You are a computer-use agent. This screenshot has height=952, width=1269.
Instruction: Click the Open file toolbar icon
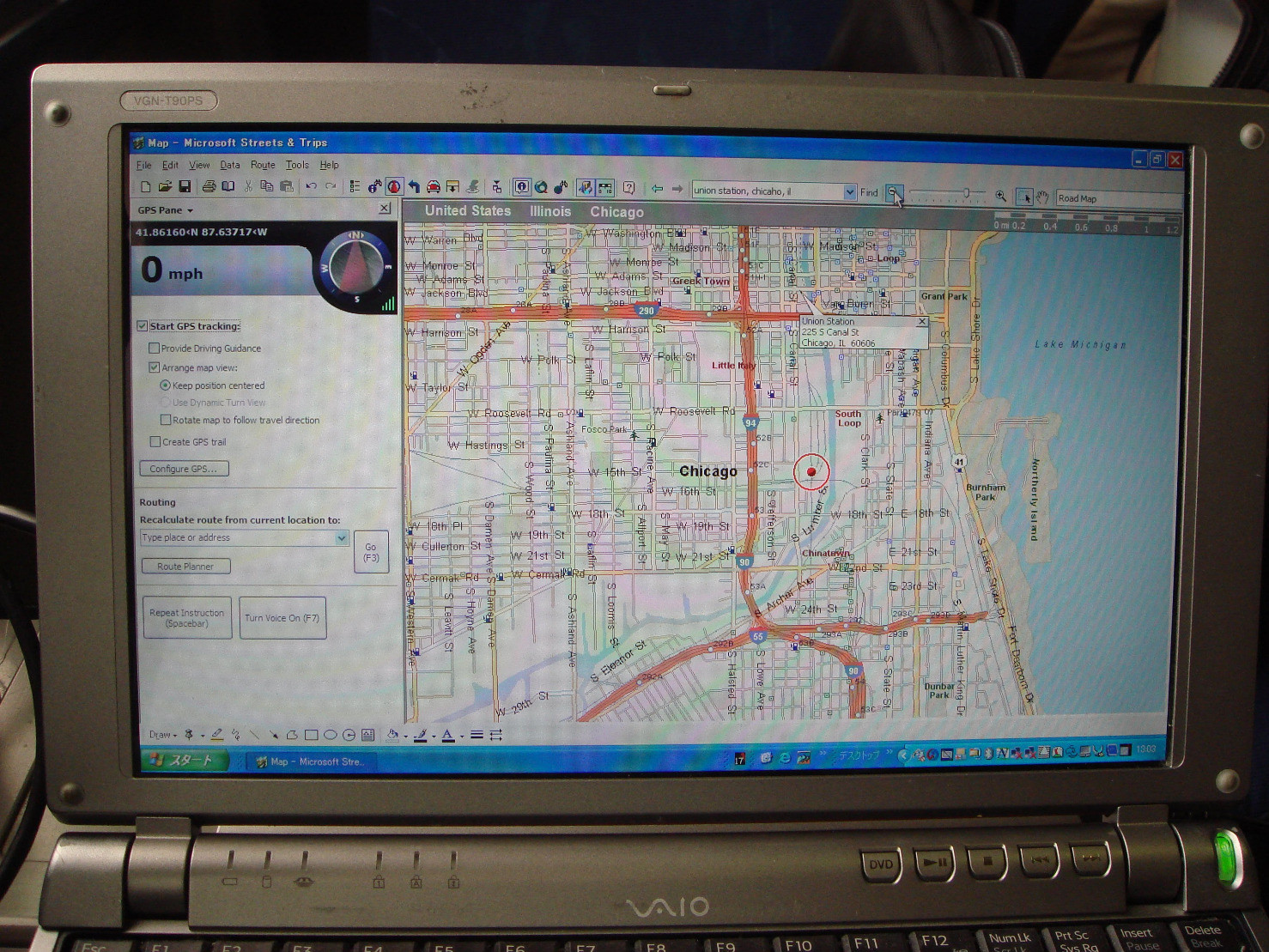pos(165,186)
